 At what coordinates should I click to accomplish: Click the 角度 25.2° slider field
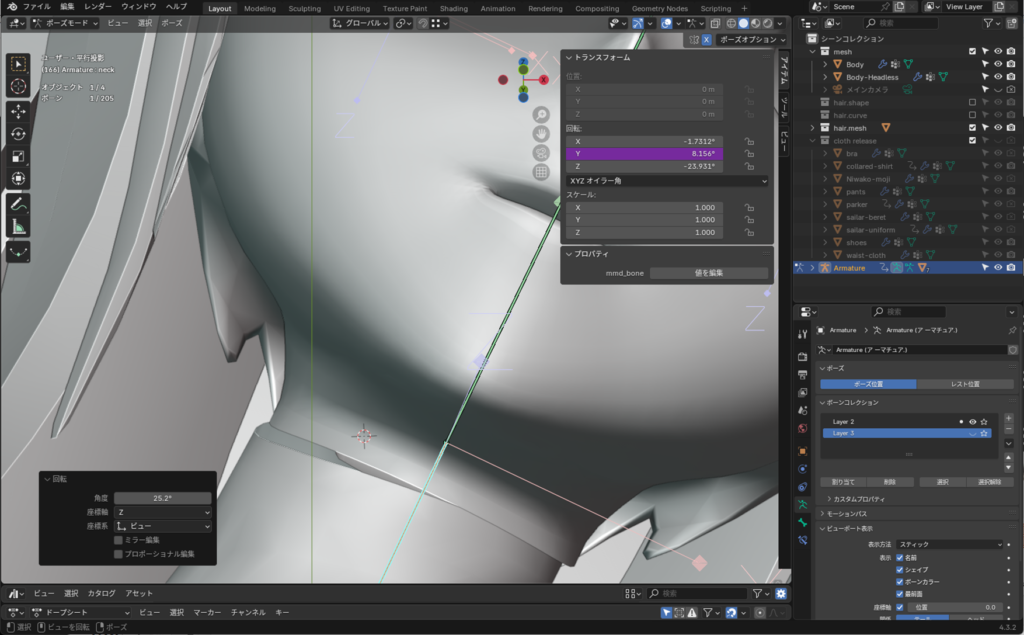[x=162, y=498]
